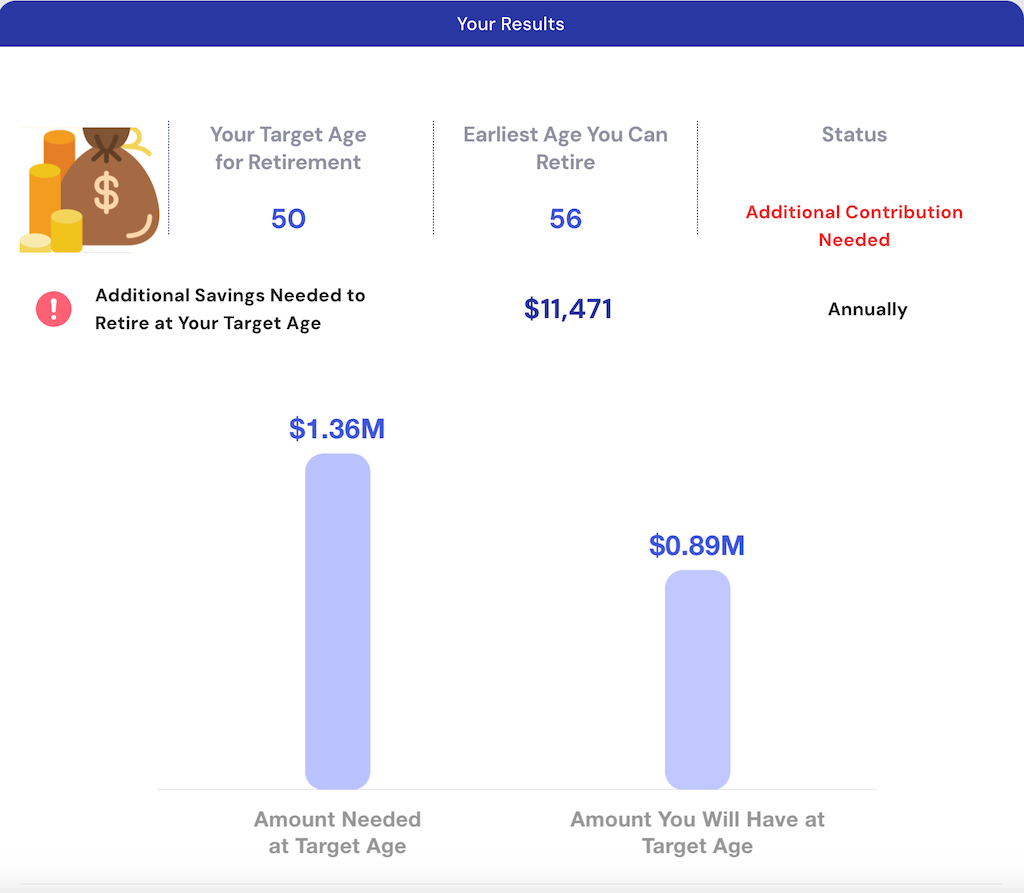Viewport: 1024px width, 893px height.
Task: Click the dollar sign on the money bag
Action: click(108, 193)
